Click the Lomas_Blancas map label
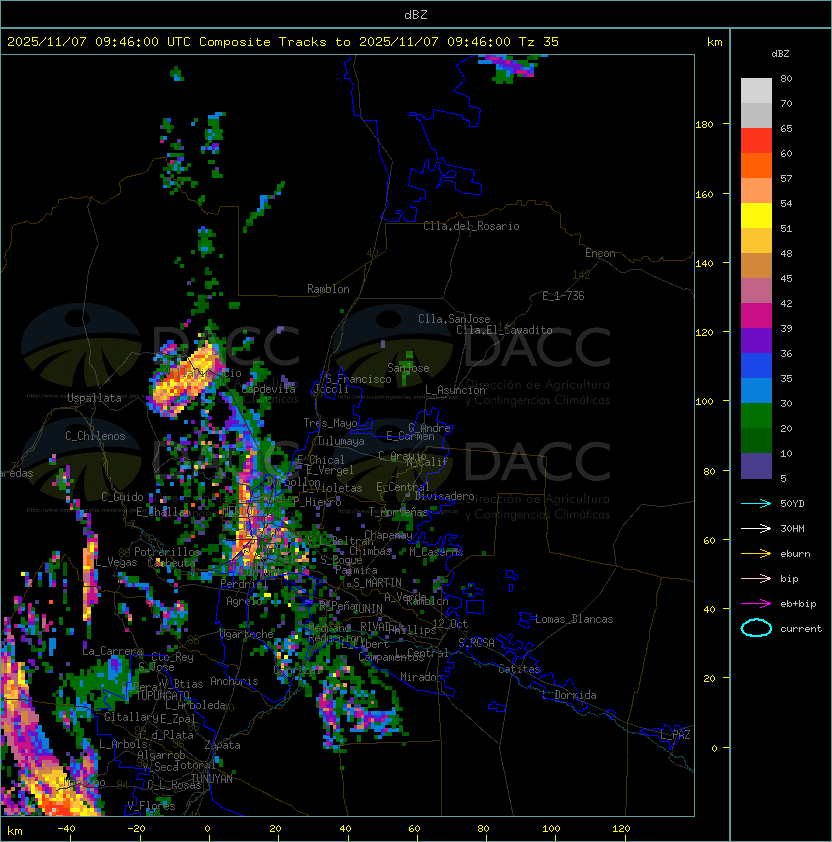This screenshot has width=832, height=842. coord(574,619)
